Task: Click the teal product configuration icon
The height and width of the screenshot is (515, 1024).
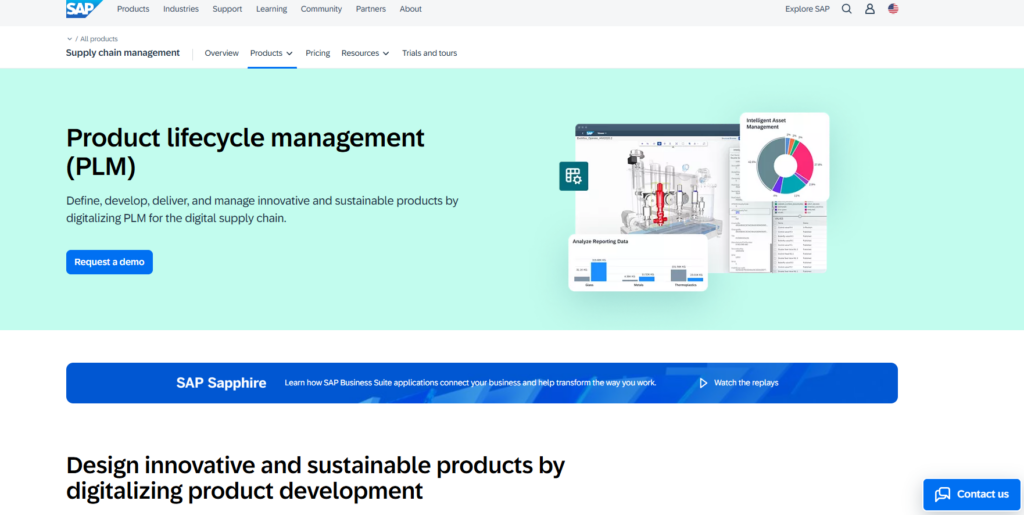Action: (573, 176)
